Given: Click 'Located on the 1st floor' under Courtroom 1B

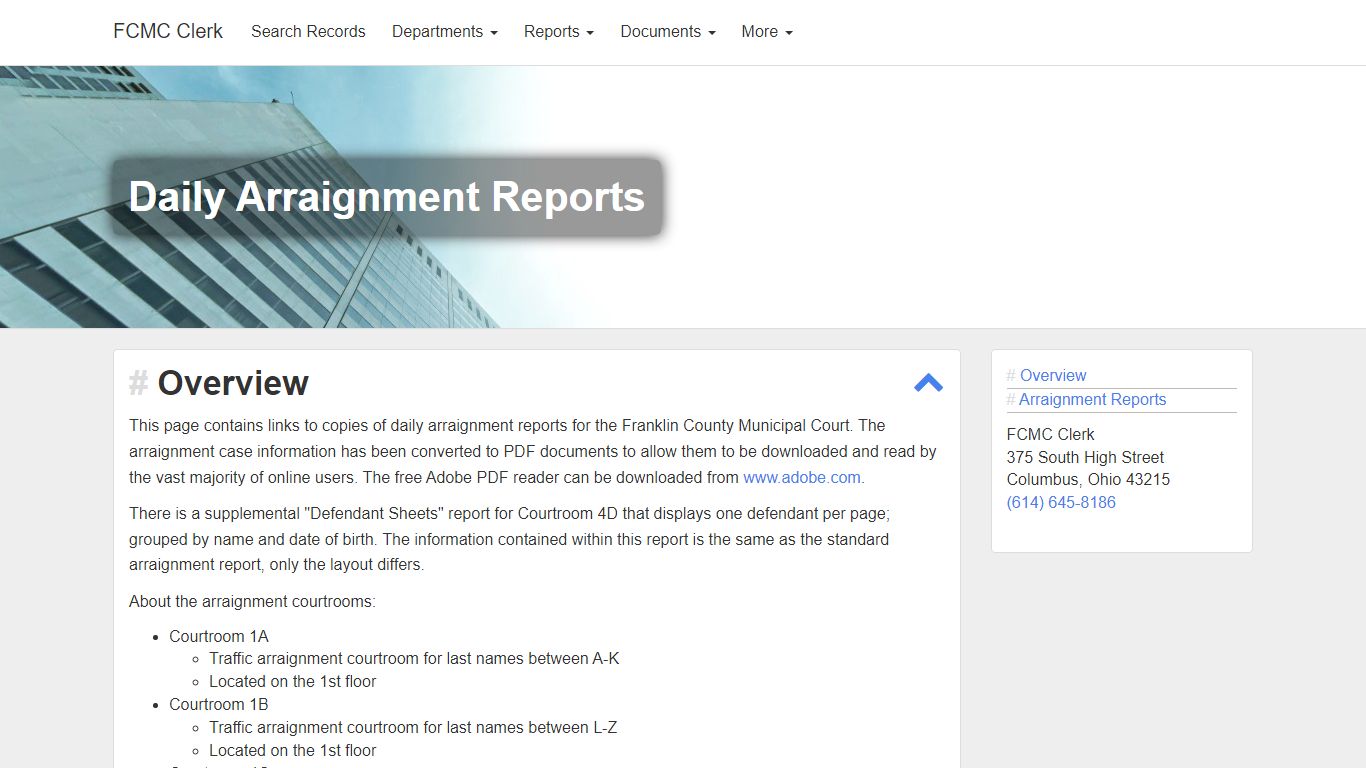Looking at the screenshot, I should 293,750.
